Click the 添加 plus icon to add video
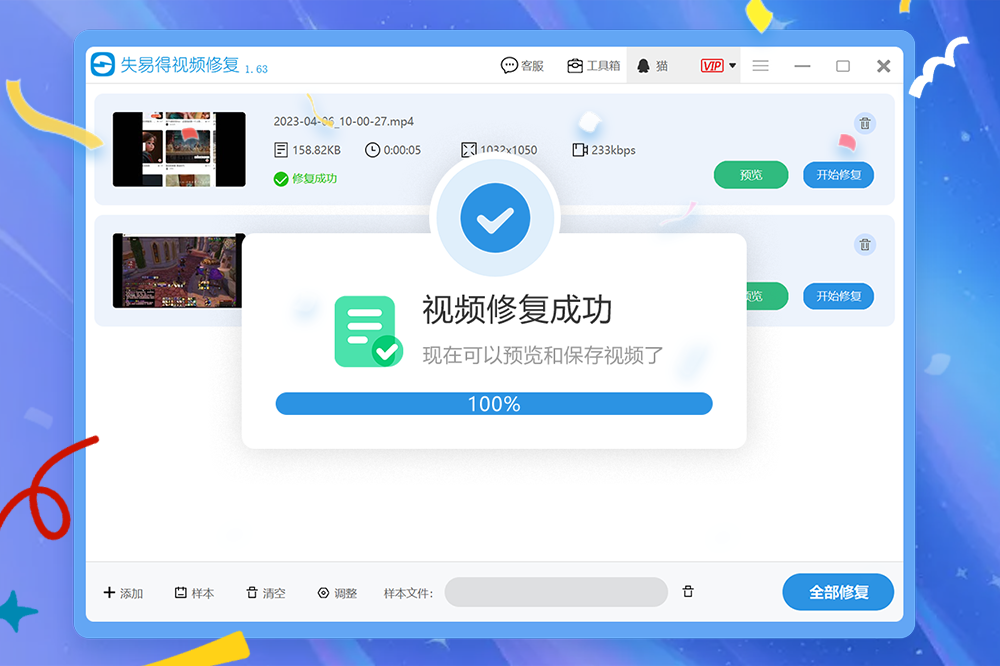 pyautogui.click(x=109, y=592)
